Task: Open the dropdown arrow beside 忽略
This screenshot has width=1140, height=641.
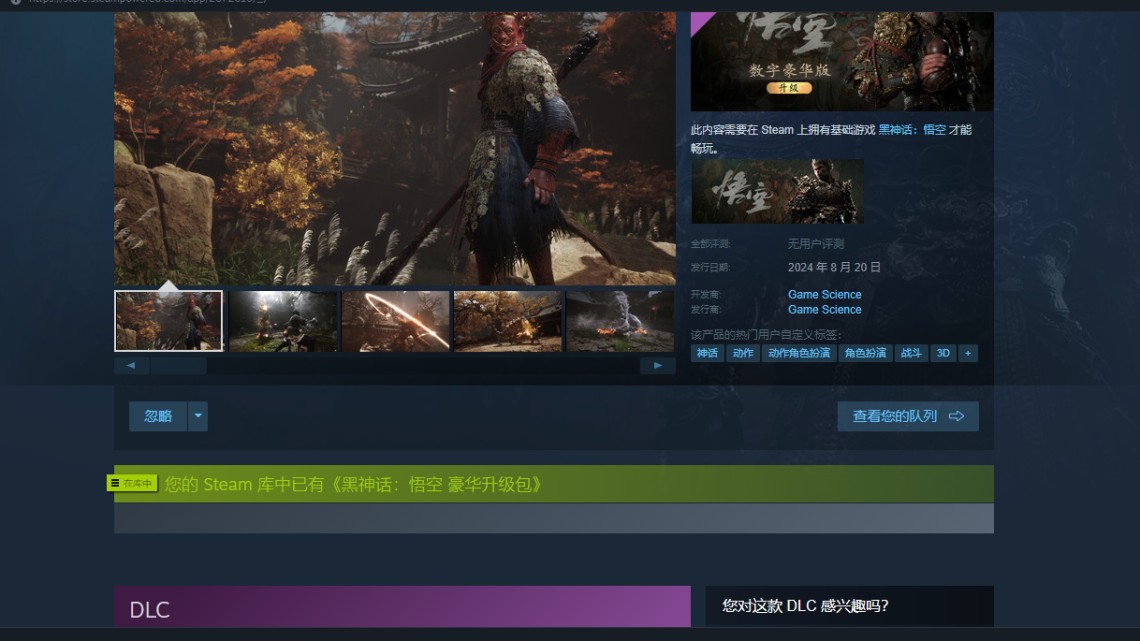Action: (198, 416)
